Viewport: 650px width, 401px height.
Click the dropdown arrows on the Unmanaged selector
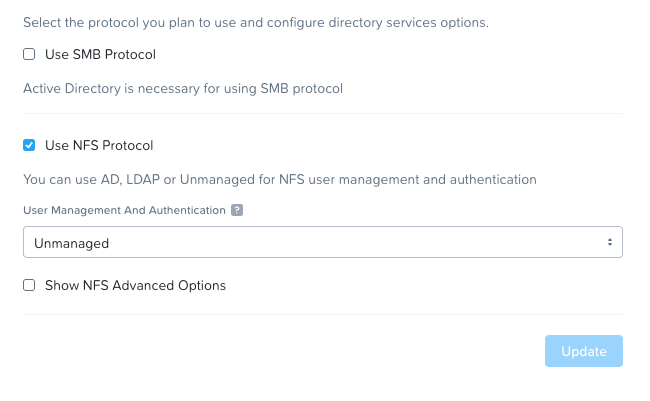[609, 242]
